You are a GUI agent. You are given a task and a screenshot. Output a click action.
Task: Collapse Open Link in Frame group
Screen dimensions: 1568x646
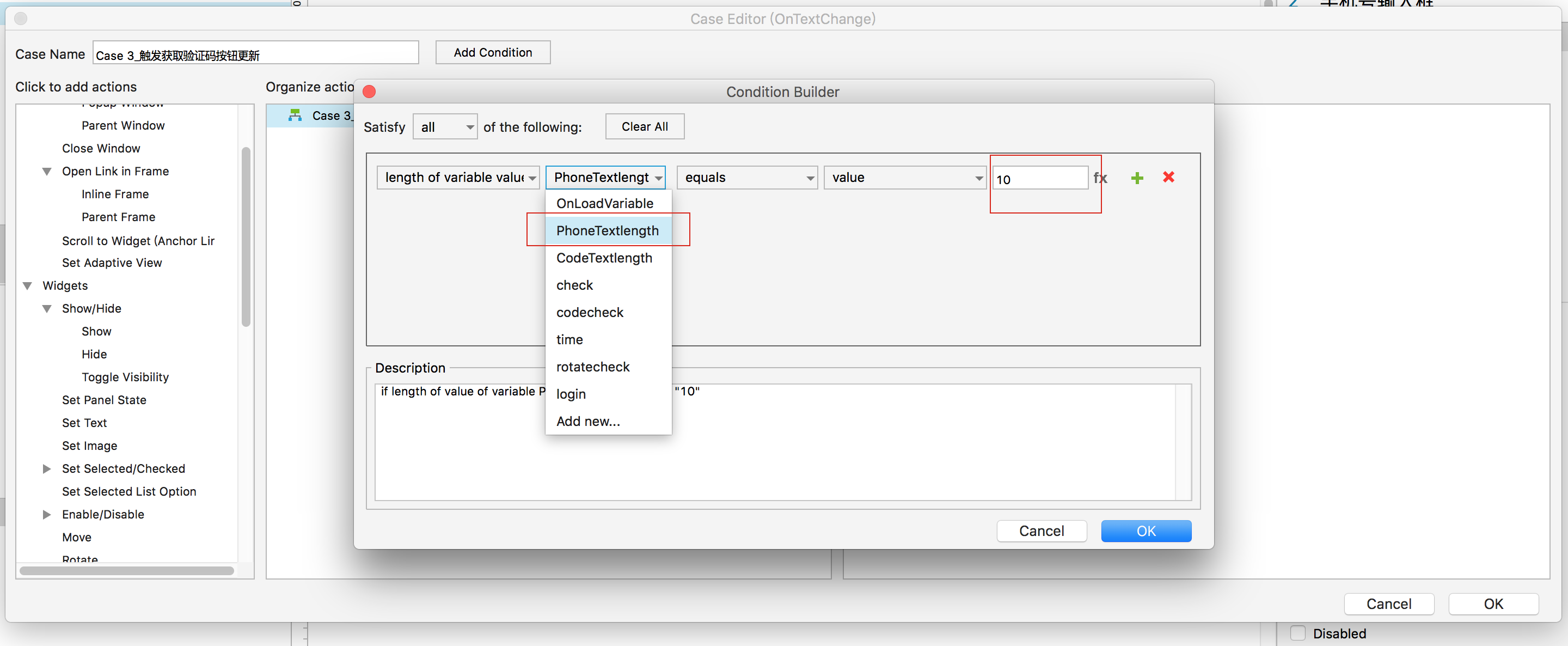(x=46, y=172)
